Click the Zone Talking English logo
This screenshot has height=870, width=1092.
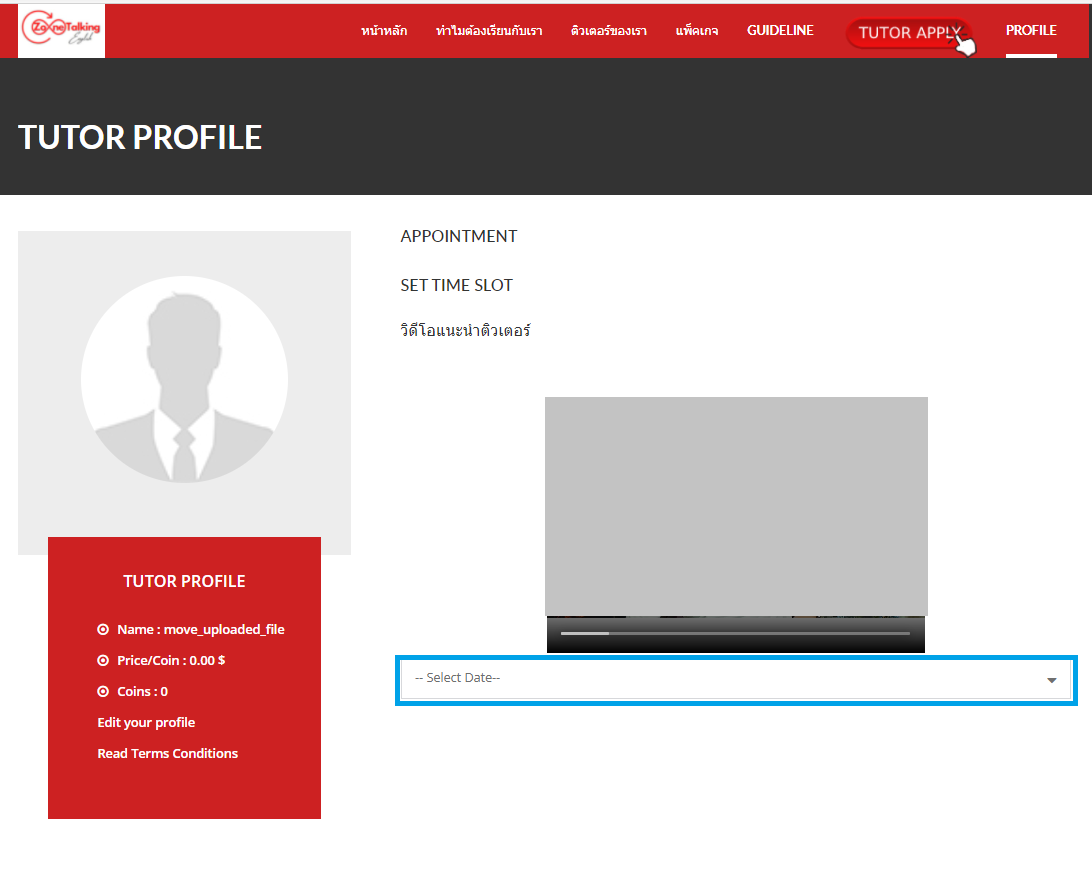[x=61, y=30]
